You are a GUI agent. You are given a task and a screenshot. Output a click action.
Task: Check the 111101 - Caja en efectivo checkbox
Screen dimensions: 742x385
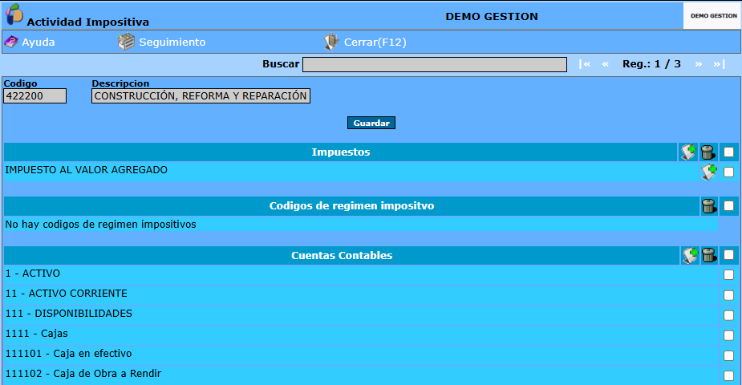729,355
